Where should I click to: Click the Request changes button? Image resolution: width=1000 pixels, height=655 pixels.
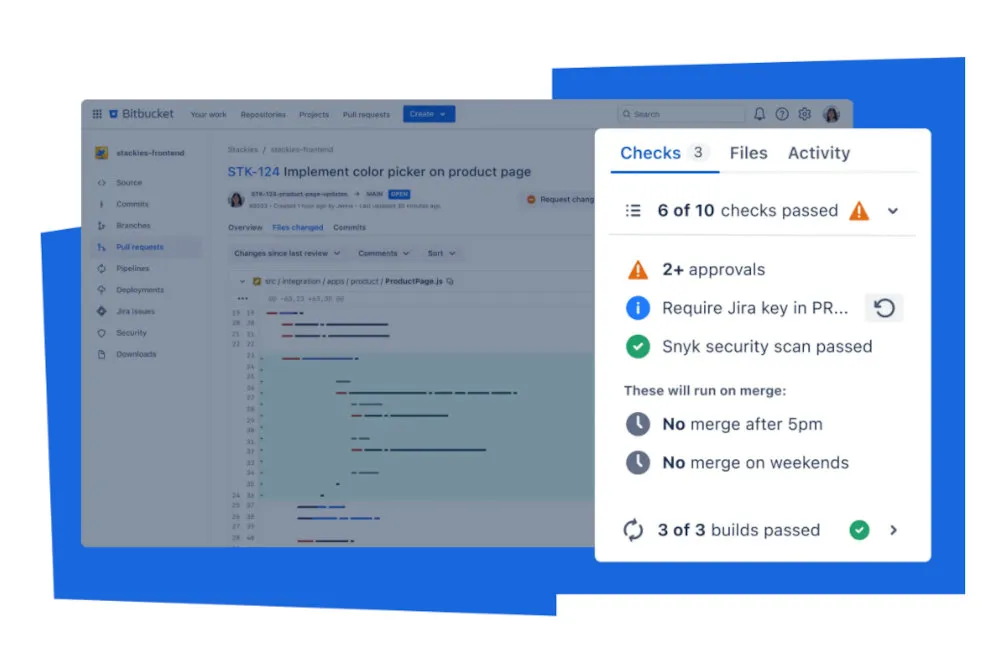(559, 200)
